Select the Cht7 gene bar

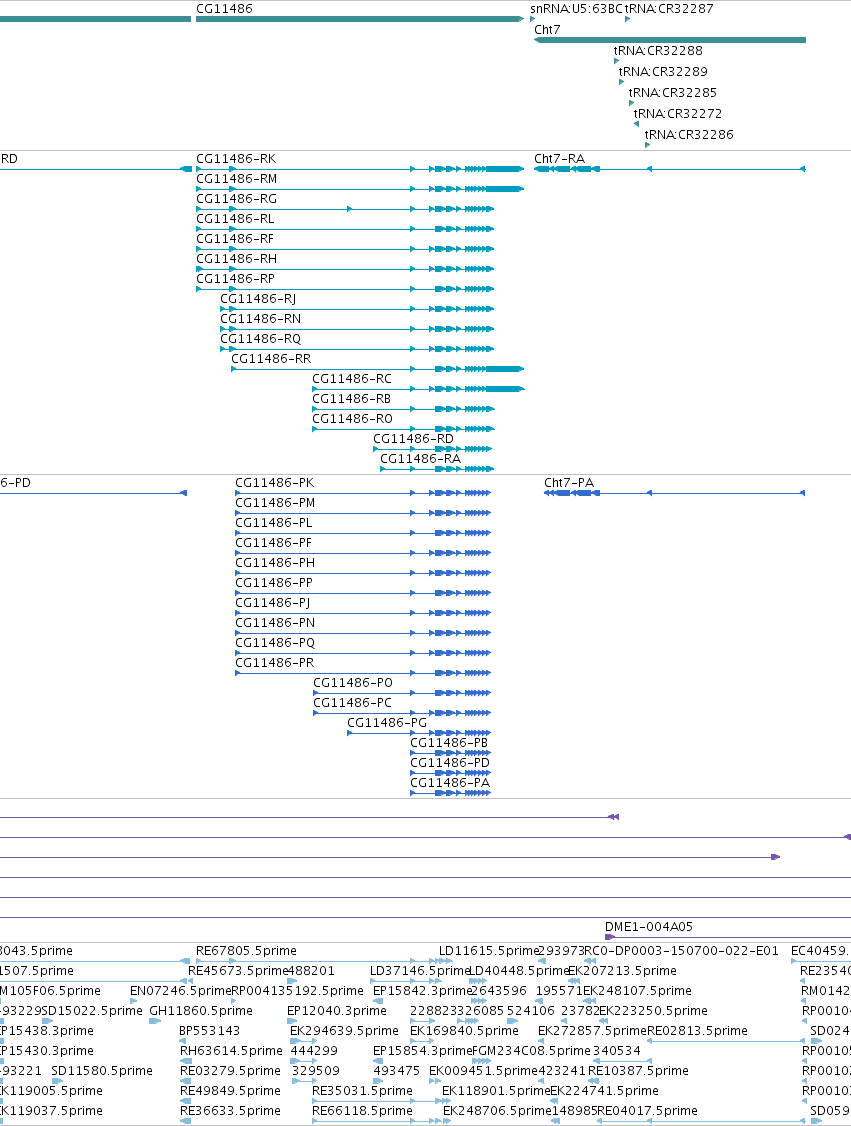tap(670, 40)
